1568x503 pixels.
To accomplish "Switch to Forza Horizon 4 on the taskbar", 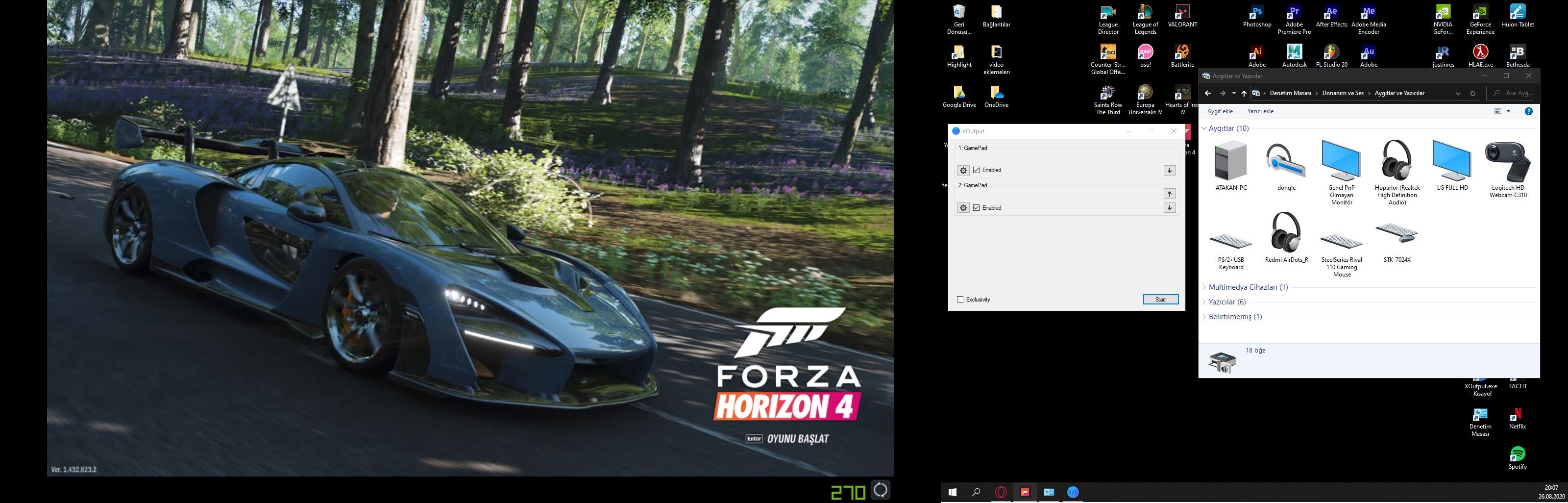I will (1025, 492).
